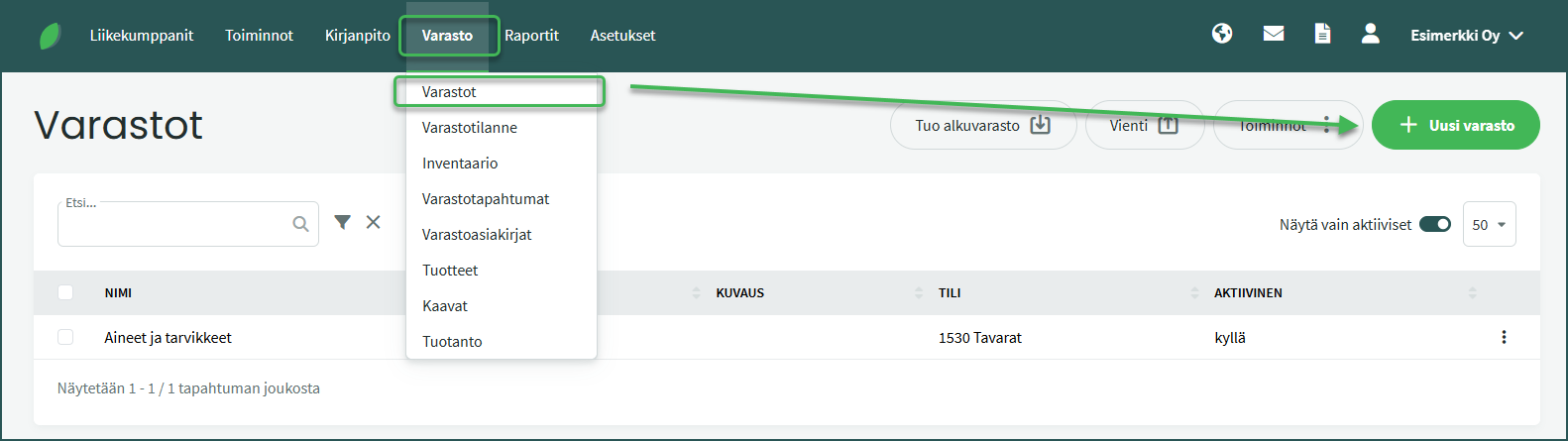1568x441 pixels.
Task: Open Varastotapahtumat menu entry
Action: 486,199
